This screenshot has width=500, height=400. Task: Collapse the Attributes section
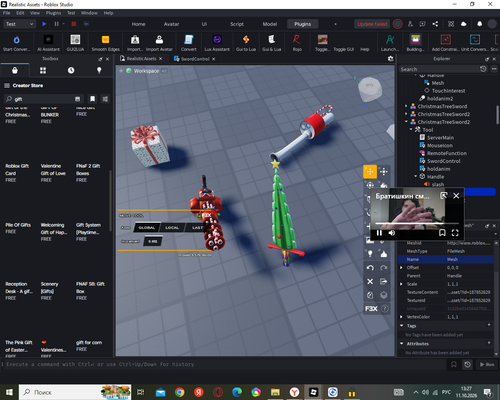pos(402,344)
